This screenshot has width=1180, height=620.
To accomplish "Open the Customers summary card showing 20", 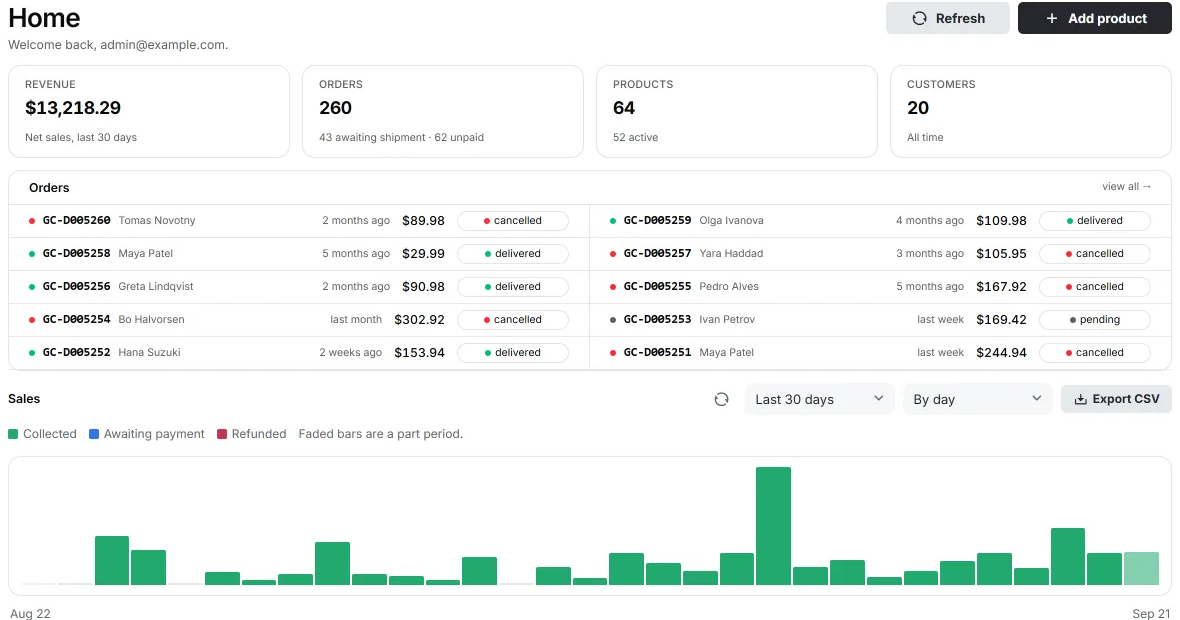I will 1031,111.
